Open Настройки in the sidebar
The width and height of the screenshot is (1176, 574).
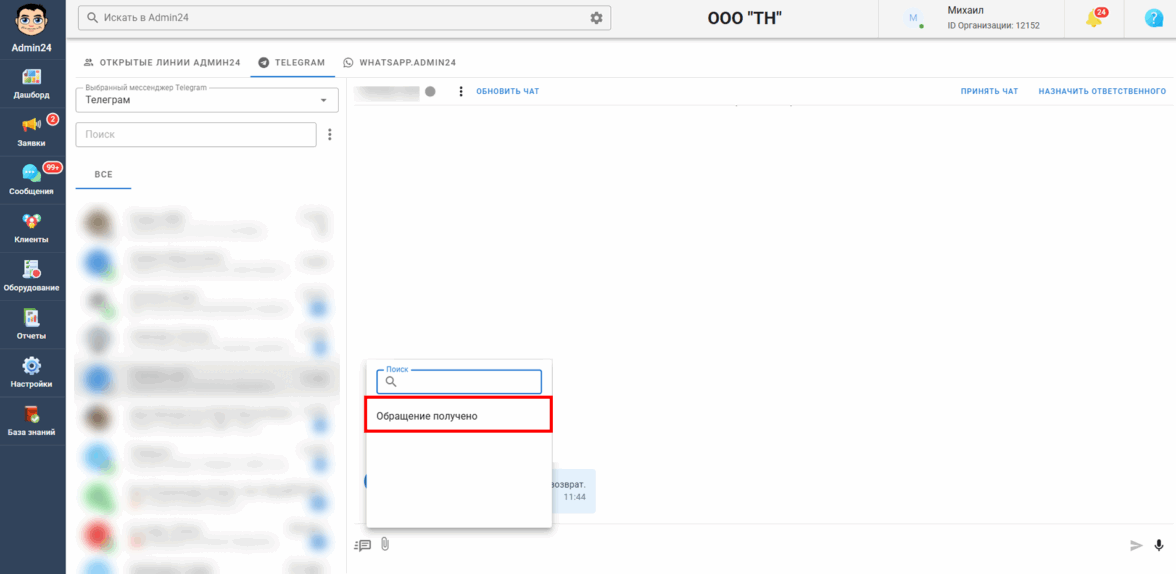pos(32,373)
